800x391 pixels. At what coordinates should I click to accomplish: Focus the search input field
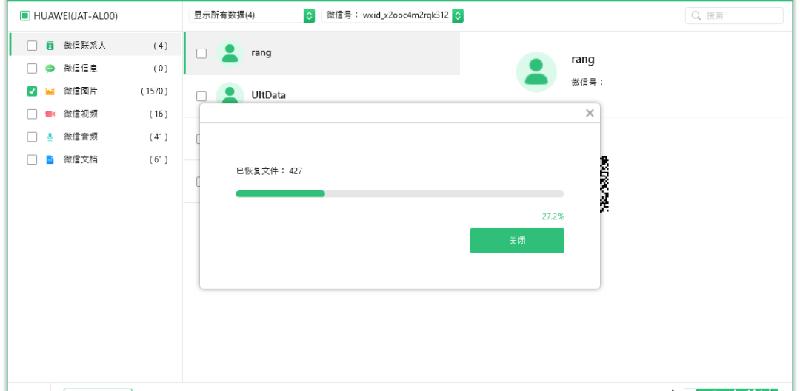[734, 15]
